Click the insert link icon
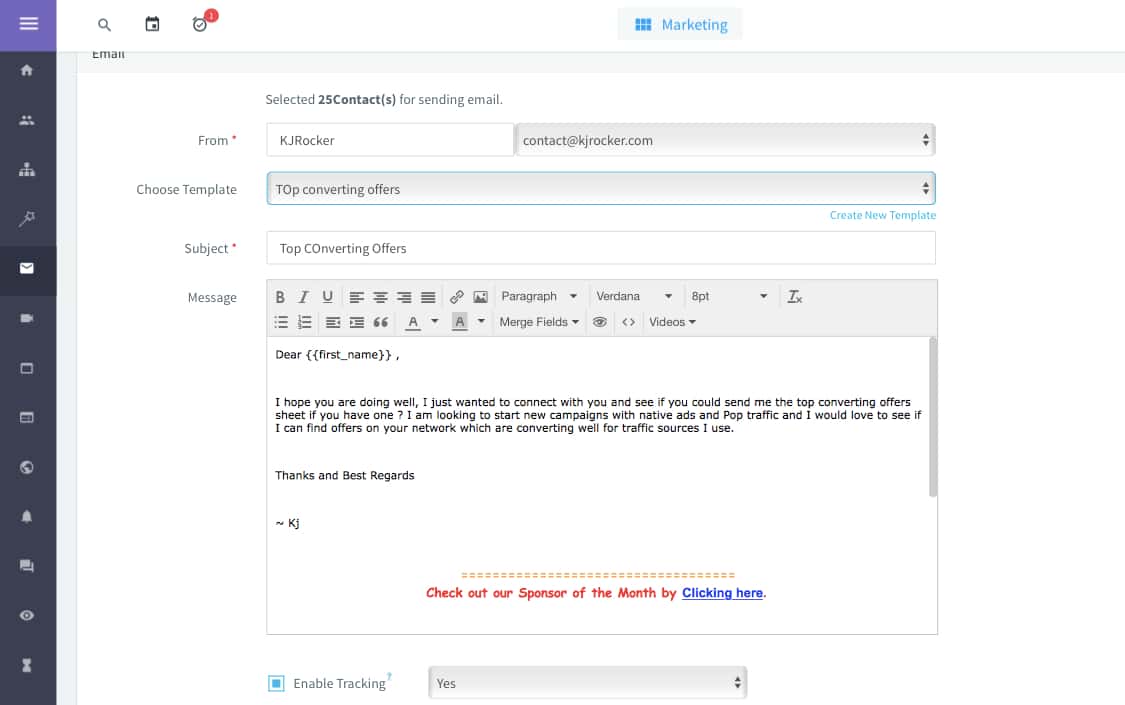Image resolution: width=1125 pixels, height=705 pixels. pos(457,297)
